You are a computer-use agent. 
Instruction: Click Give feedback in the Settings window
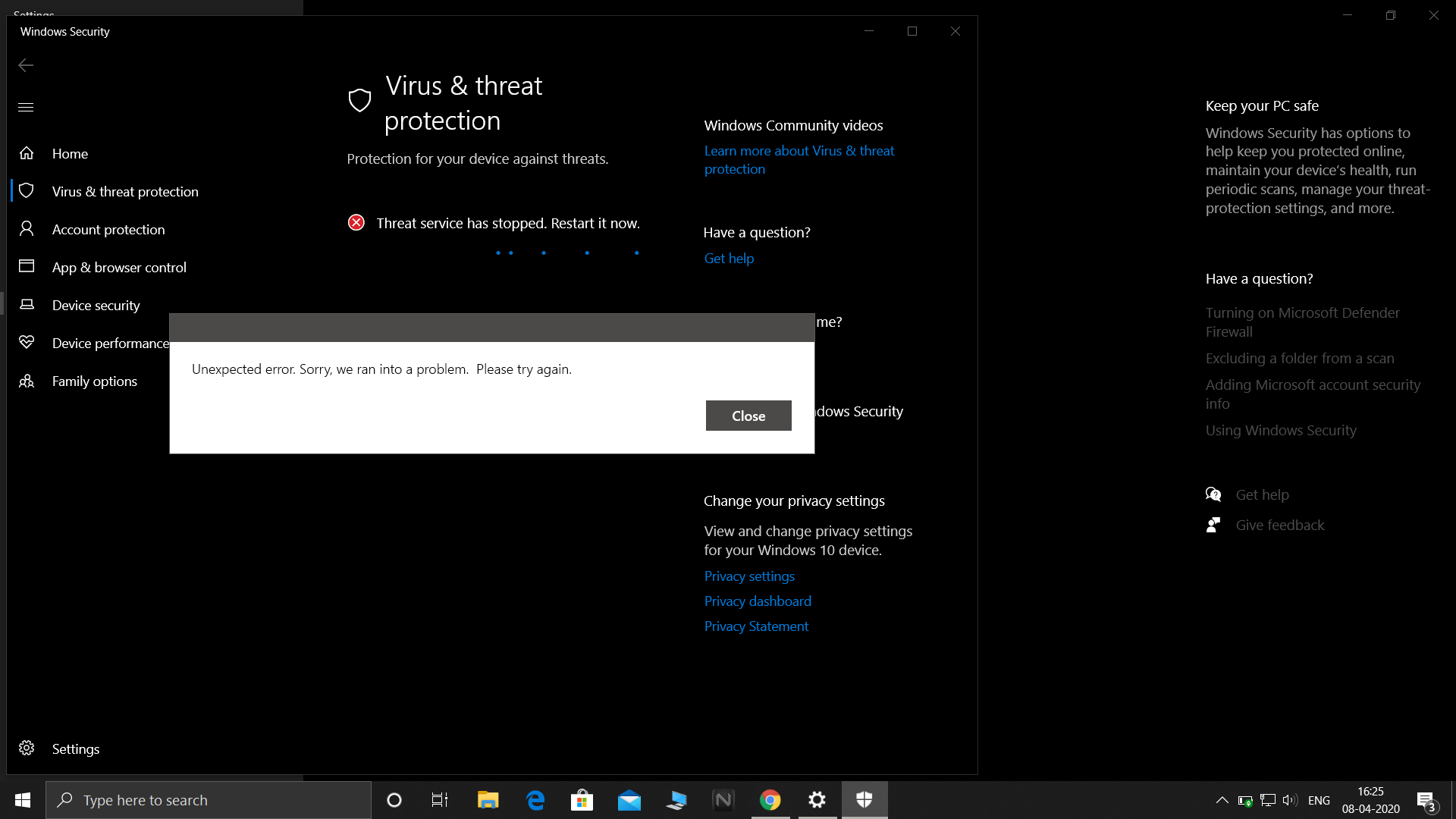pyautogui.click(x=1280, y=525)
